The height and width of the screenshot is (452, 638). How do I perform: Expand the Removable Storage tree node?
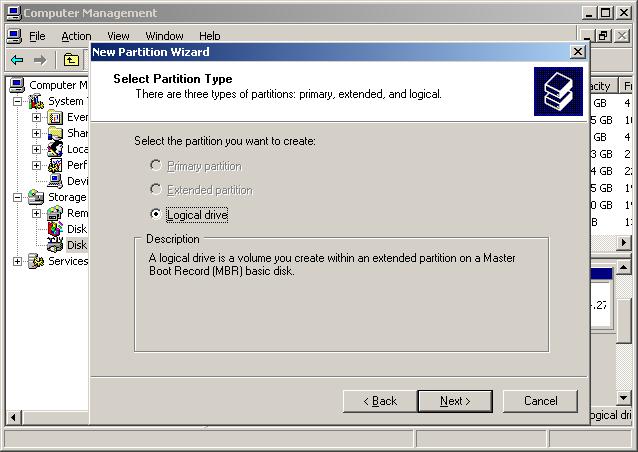[36, 213]
